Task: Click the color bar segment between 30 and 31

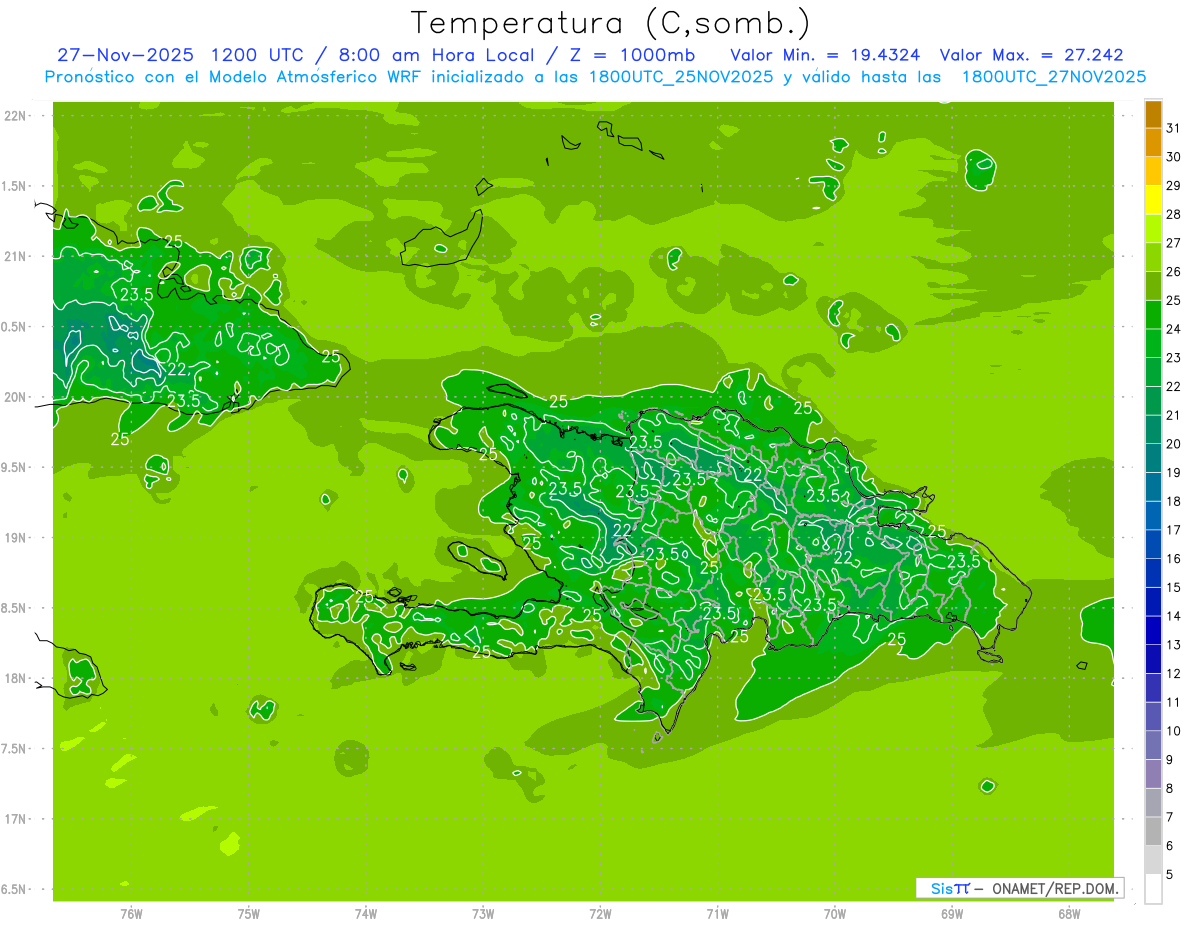Action: (x=1153, y=143)
